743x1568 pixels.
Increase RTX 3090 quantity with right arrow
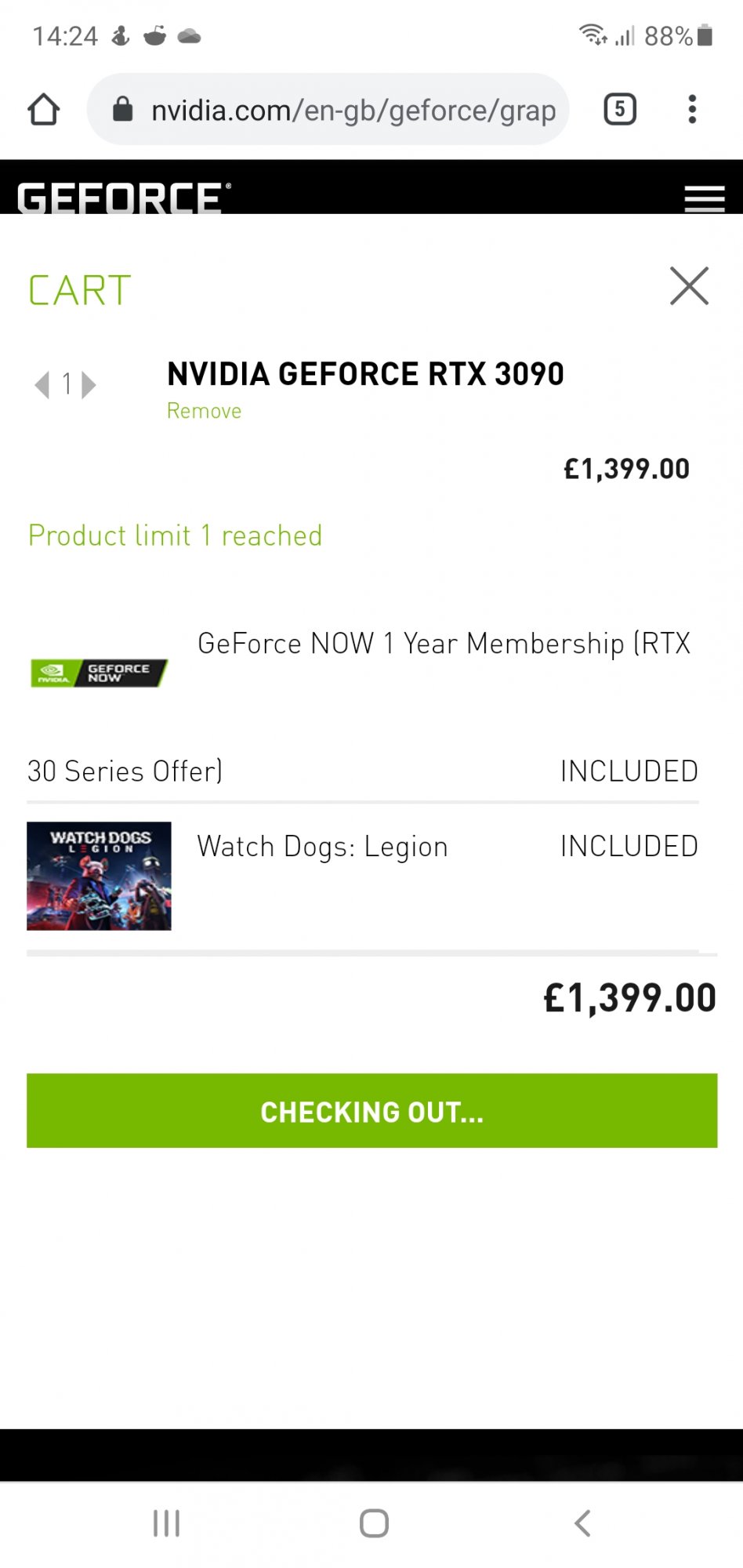click(x=89, y=385)
